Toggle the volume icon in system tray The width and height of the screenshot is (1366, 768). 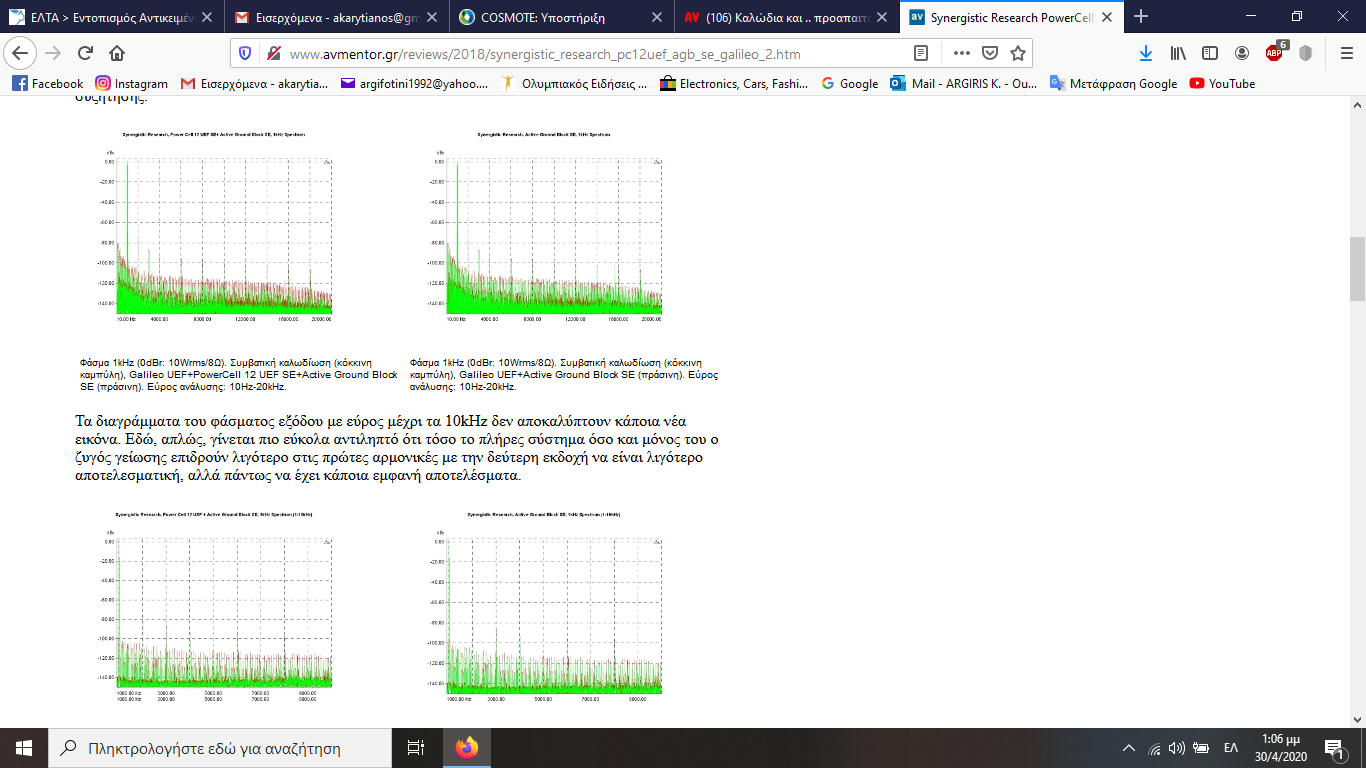click(1177, 748)
